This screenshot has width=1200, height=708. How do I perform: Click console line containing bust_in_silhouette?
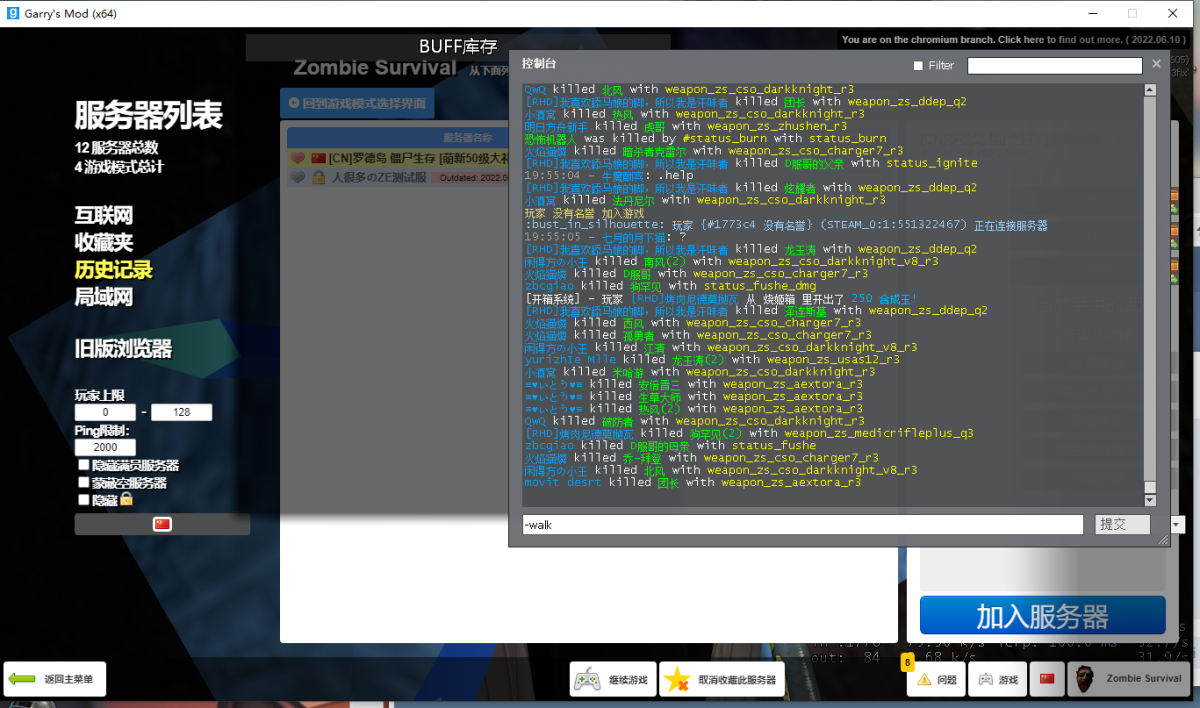click(785, 225)
